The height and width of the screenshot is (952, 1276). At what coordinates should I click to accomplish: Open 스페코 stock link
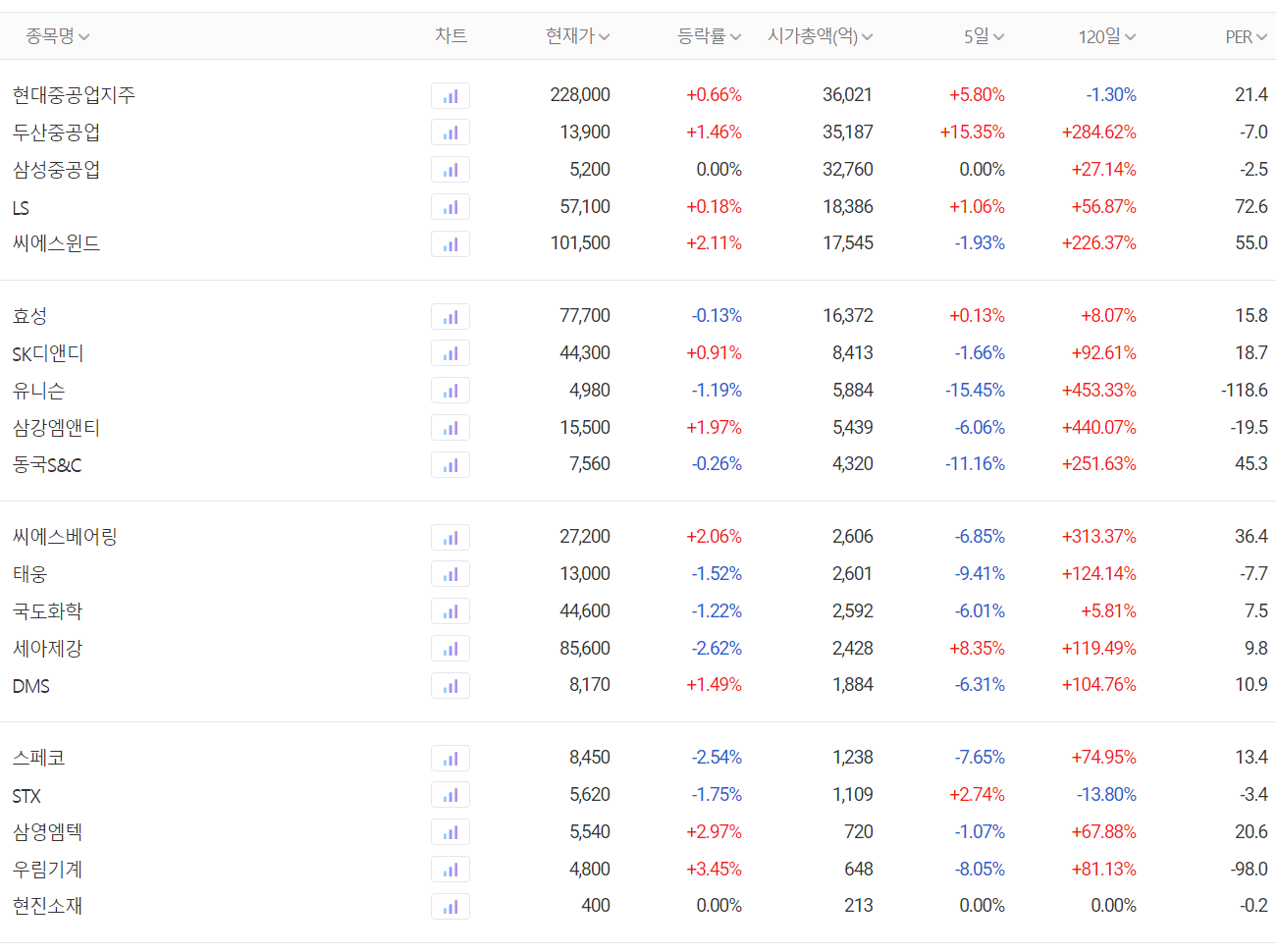[x=38, y=758]
